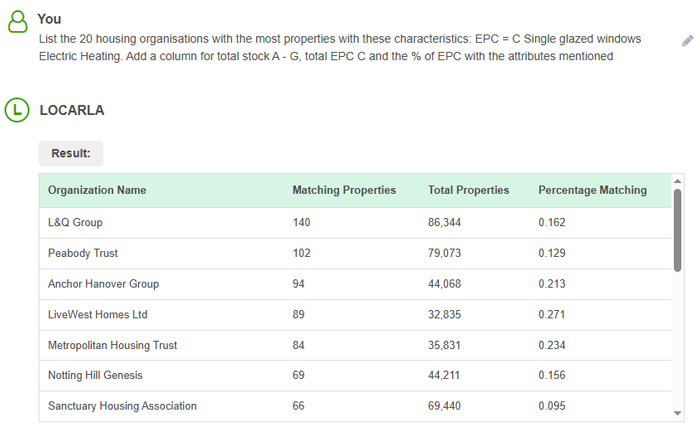The image size is (700, 430).
Task: Click the LOCARLA circular L logo icon
Action: [x=17, y=110]
